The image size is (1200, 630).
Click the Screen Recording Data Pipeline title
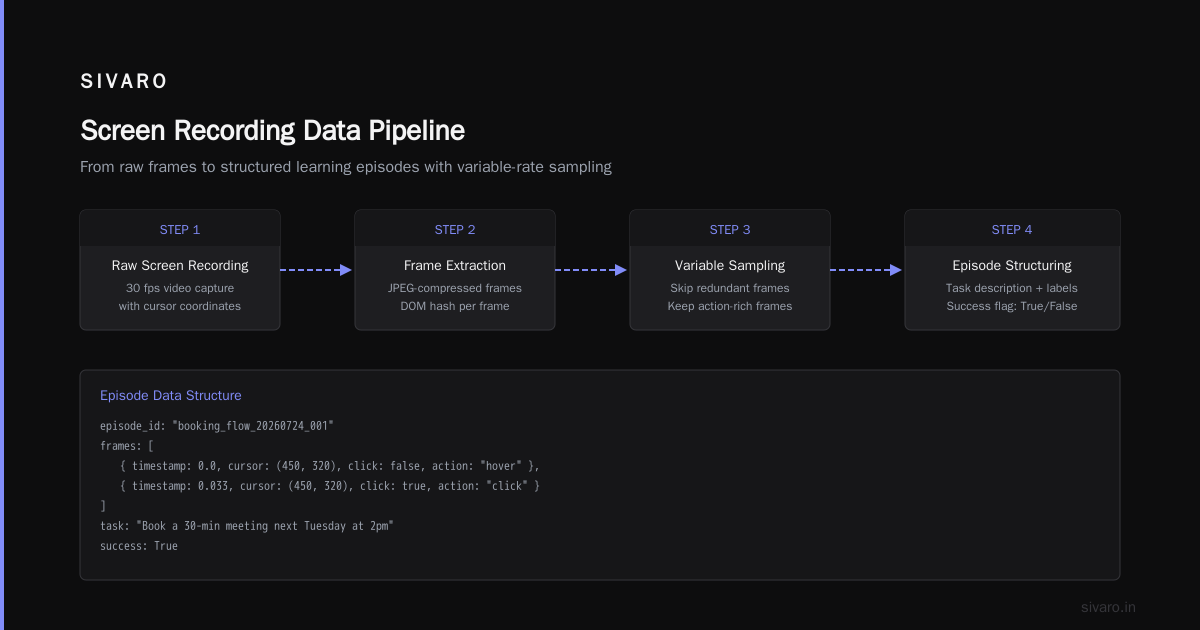click(x=272, y=131)
